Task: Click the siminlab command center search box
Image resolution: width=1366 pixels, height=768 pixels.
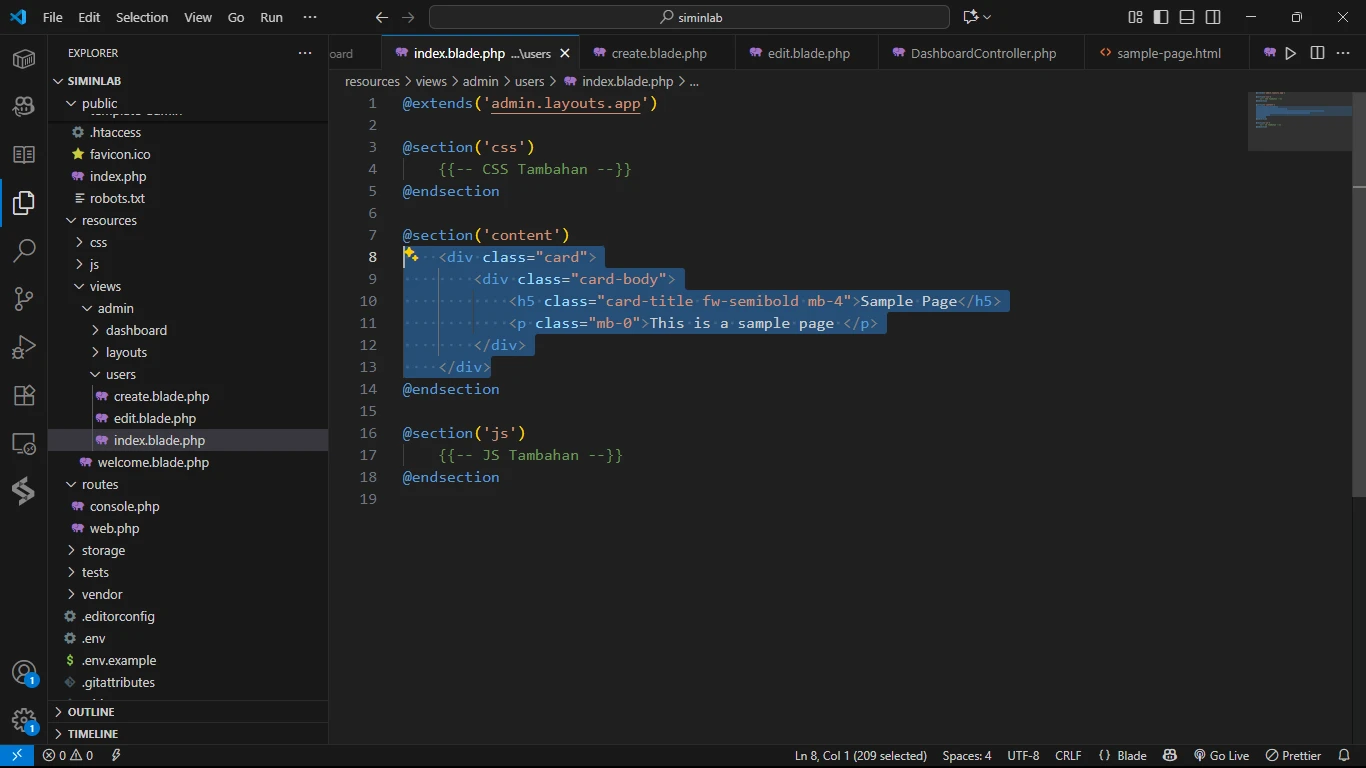Action: [x=689, y=17]
